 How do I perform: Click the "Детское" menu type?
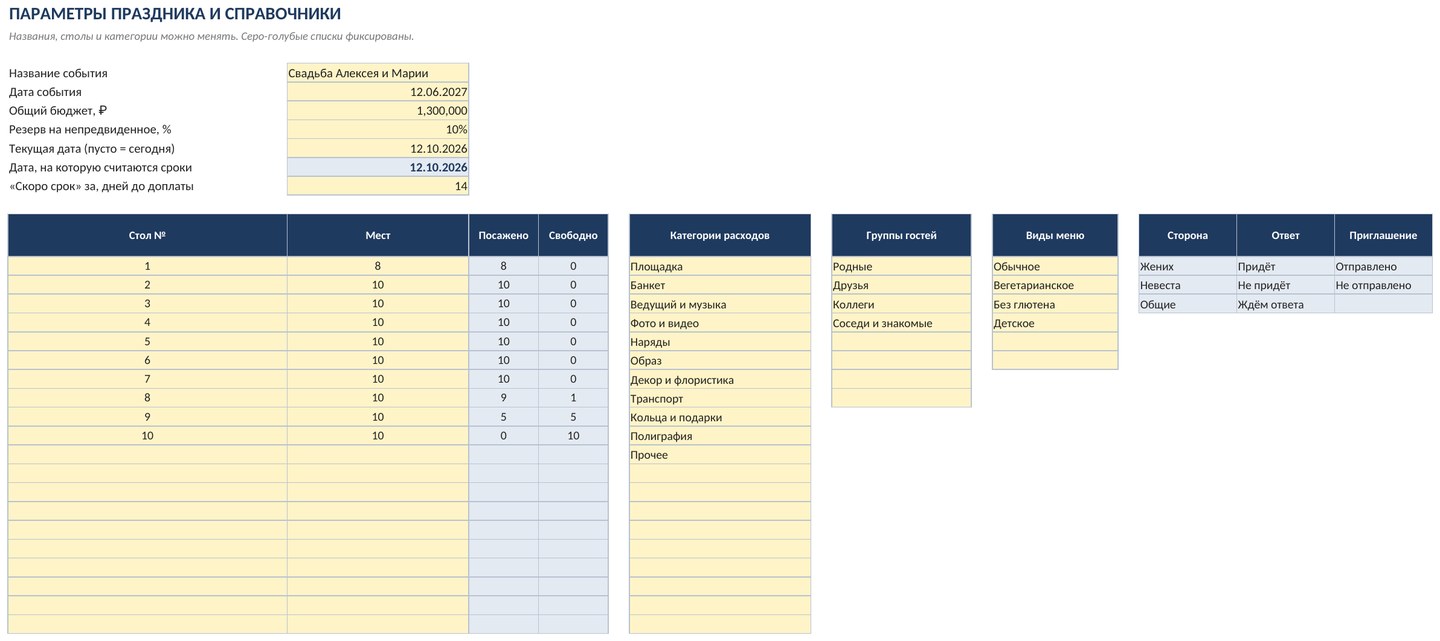(x=1055, y=323)
